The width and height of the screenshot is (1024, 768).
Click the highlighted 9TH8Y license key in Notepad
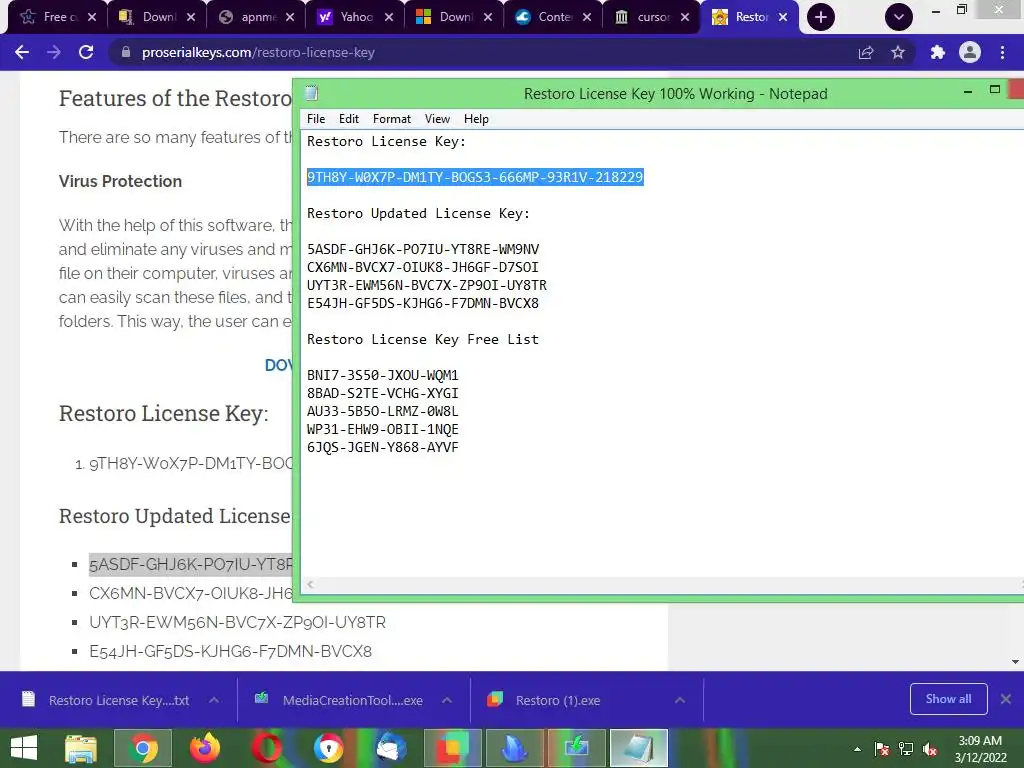pyautogui.click(x=475, y=177)
